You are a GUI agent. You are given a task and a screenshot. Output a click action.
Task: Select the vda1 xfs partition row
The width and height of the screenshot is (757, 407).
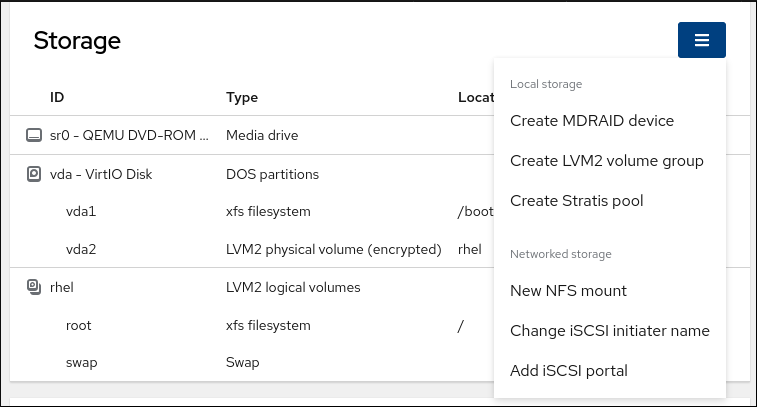[x=81, y=212]
